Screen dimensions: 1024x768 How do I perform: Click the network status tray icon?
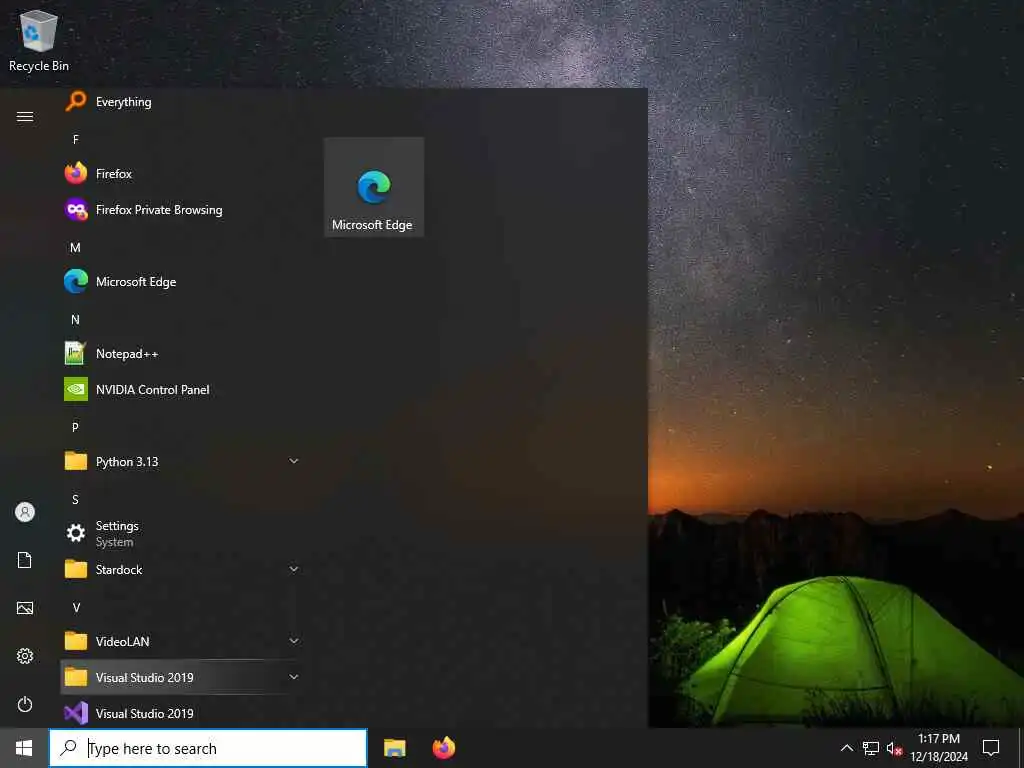[871, 748]
